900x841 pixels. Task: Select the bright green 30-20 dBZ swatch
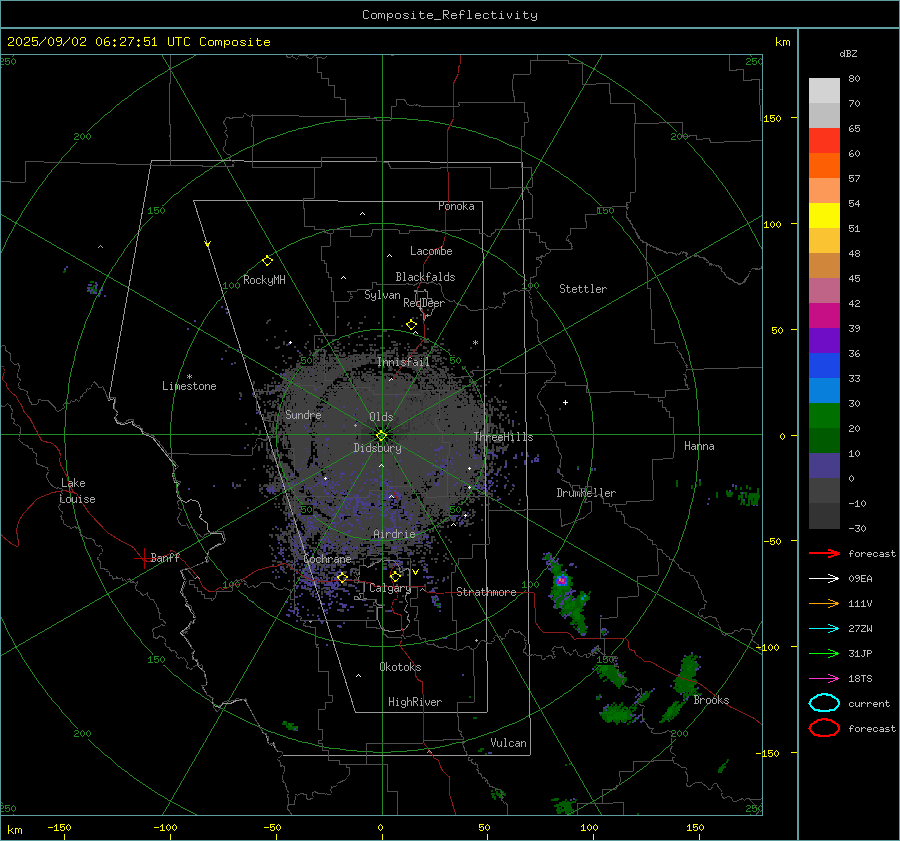824,416
